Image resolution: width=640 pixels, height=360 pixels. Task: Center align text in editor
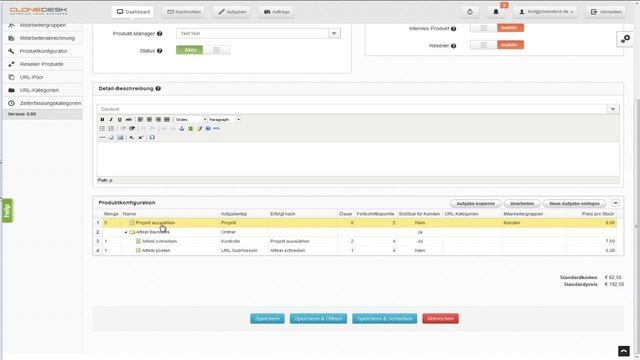[x=149, y=120]
